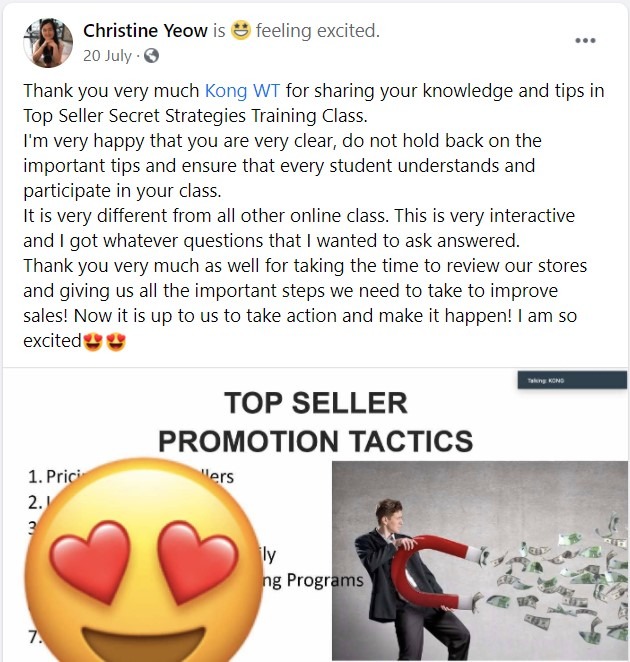Open the 20 July timestamp link
Viewport: 630px width, 662px height.
click(107, 56)
